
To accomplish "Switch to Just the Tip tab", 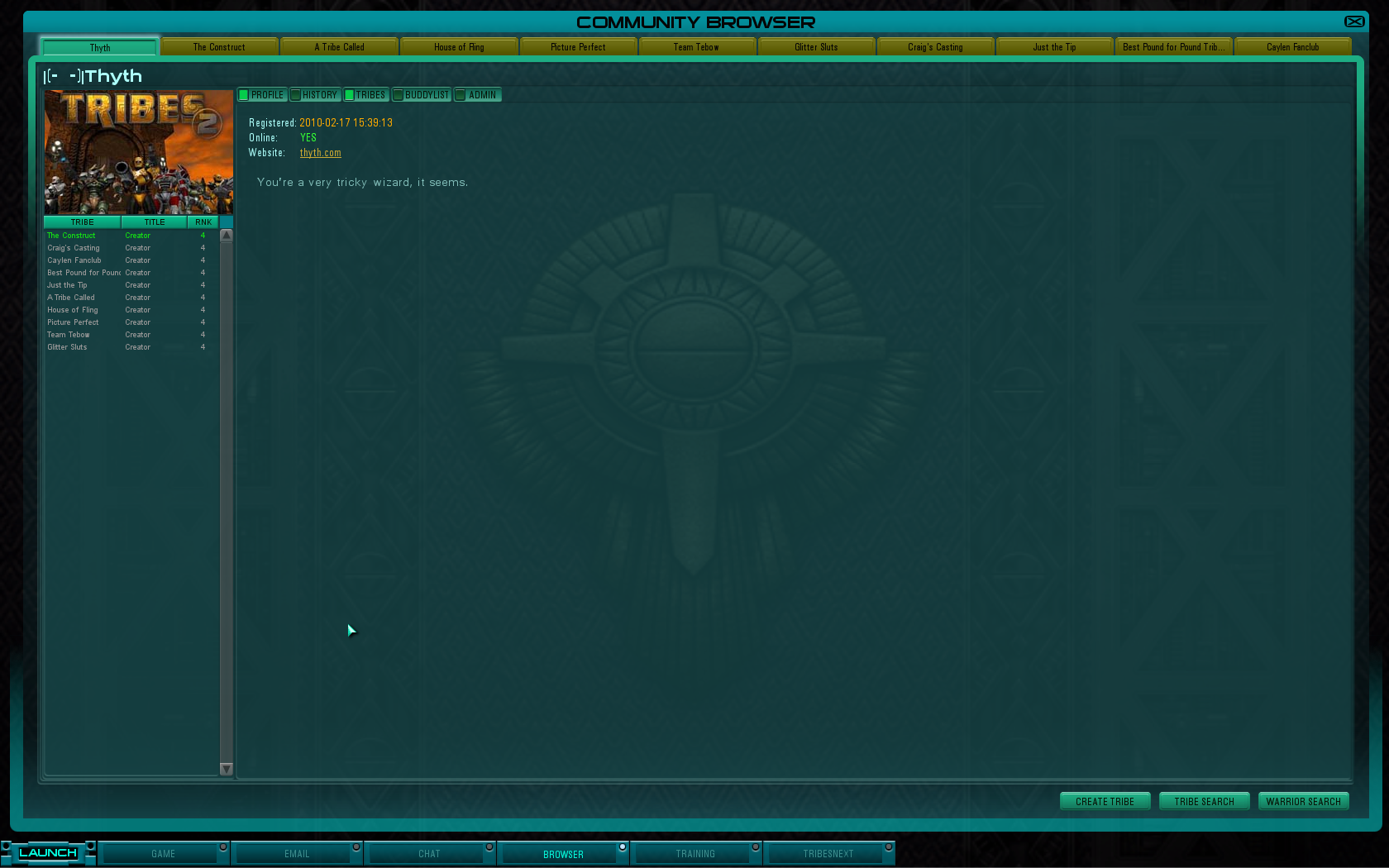I will pos(1054,47).
